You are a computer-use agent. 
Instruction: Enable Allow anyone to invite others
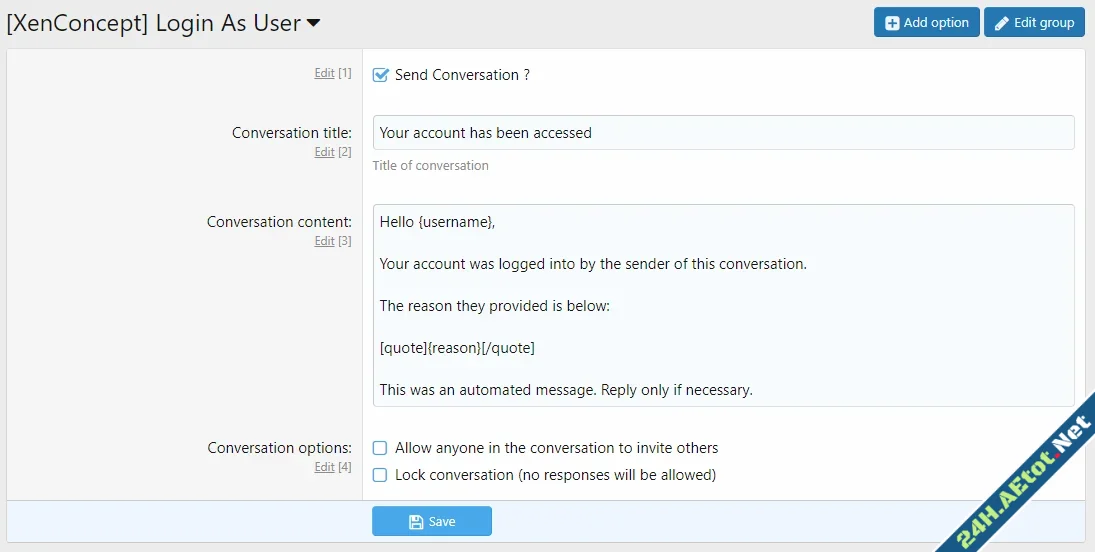pos(380,448)
